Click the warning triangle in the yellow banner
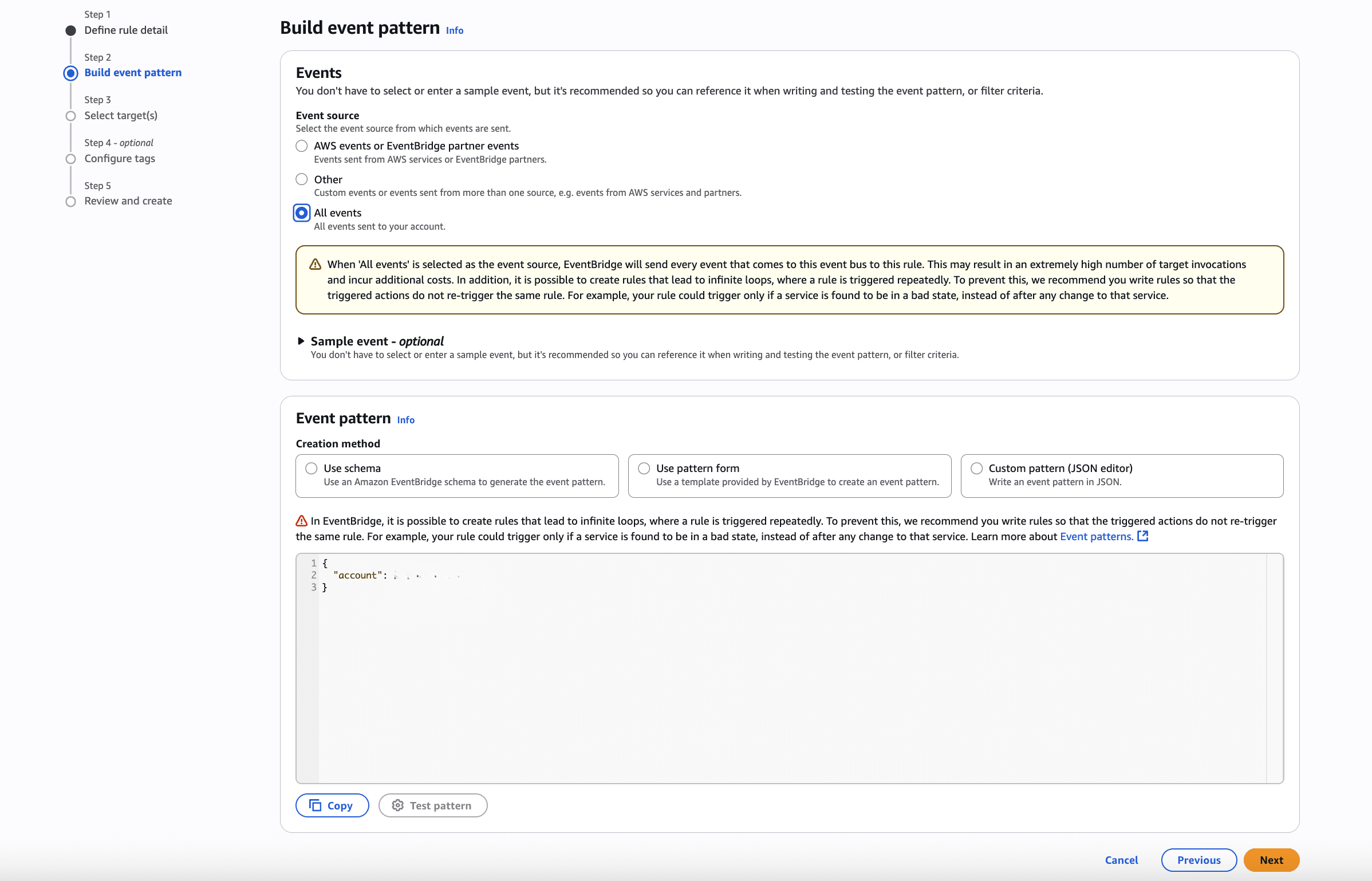1372x881 pixels. [x=314, y=263]
